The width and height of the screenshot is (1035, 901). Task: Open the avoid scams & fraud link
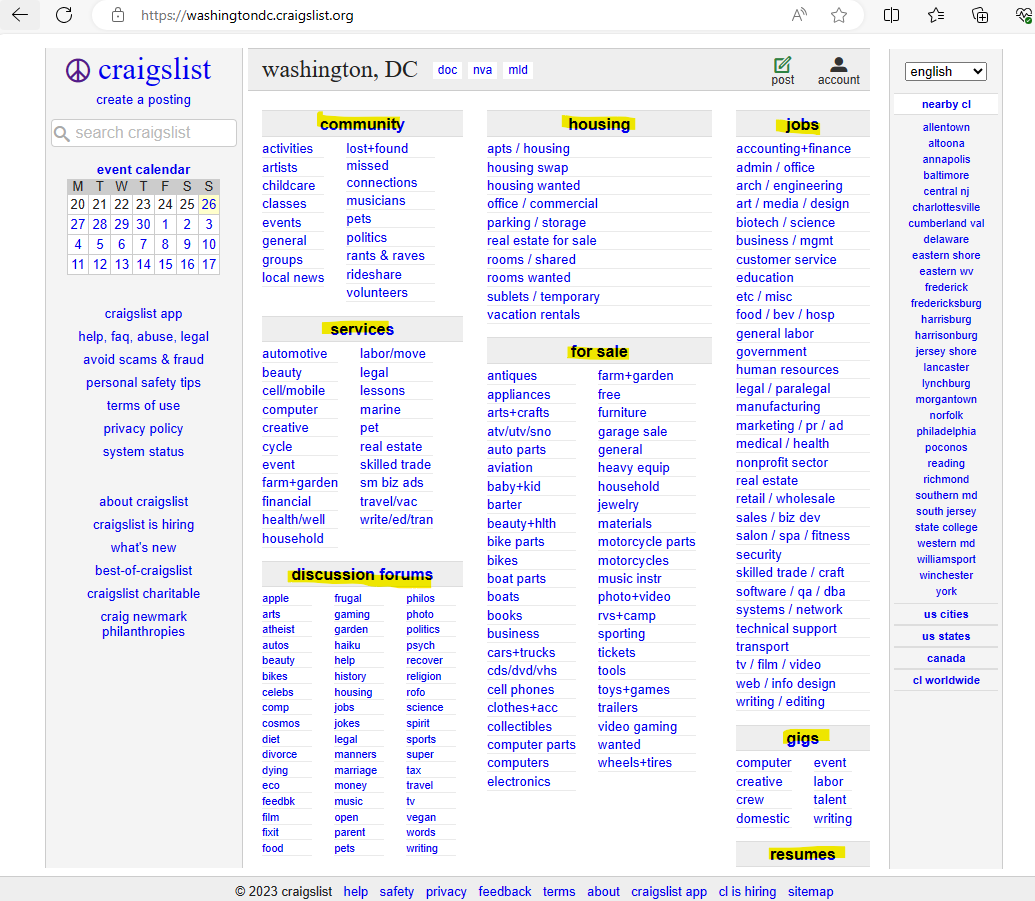(x=143, y=360)
